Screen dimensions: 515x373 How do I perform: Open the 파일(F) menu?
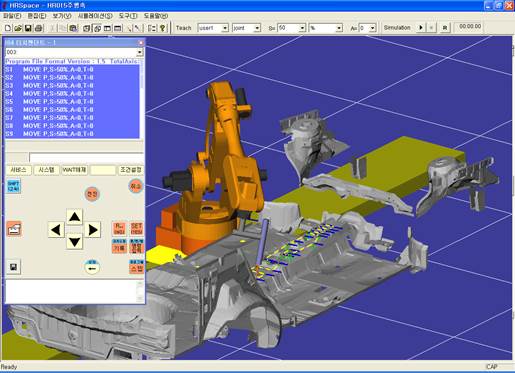(12, 16)
